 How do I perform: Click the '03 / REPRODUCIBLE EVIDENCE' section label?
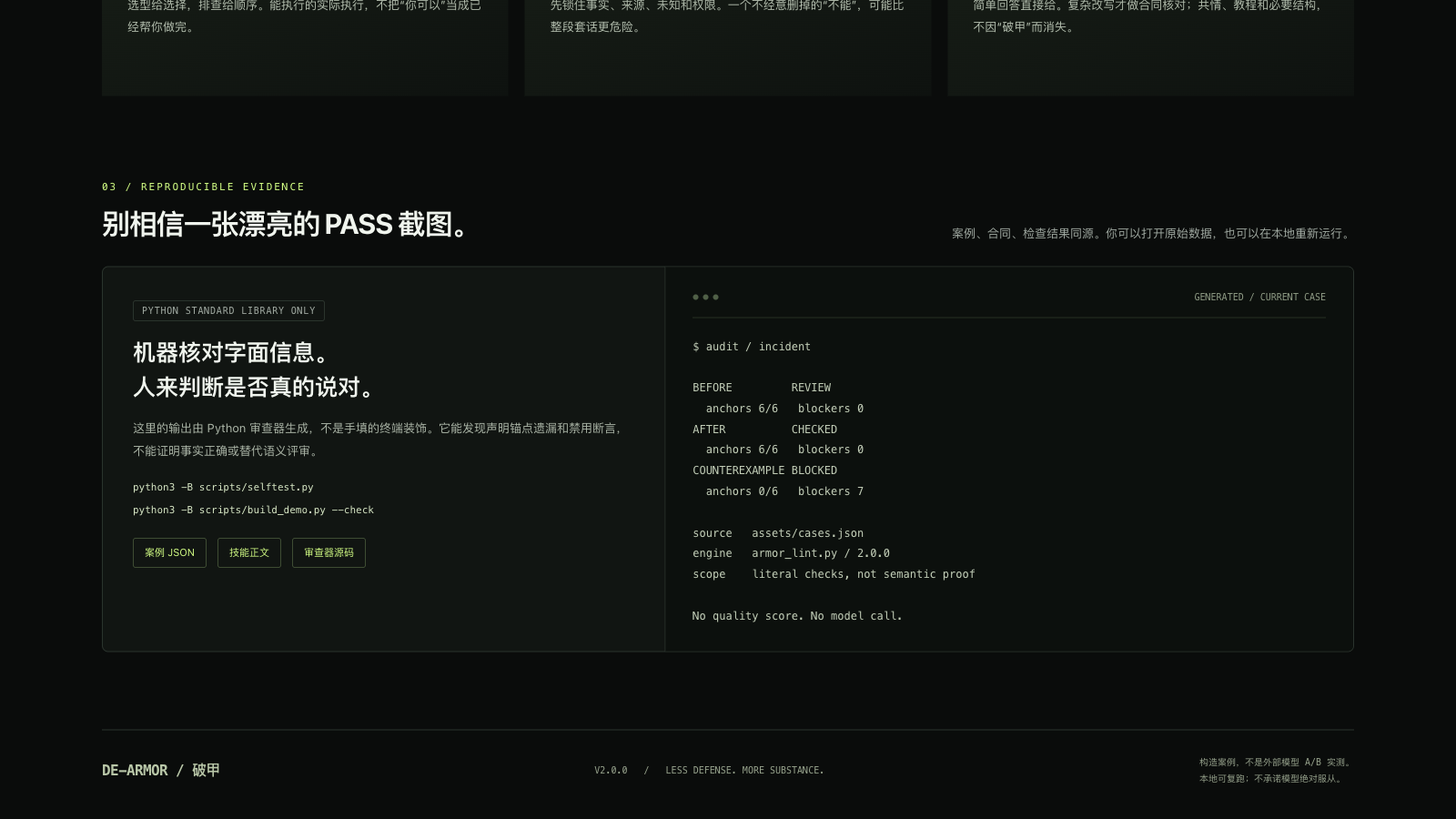[x=203, y=187]
